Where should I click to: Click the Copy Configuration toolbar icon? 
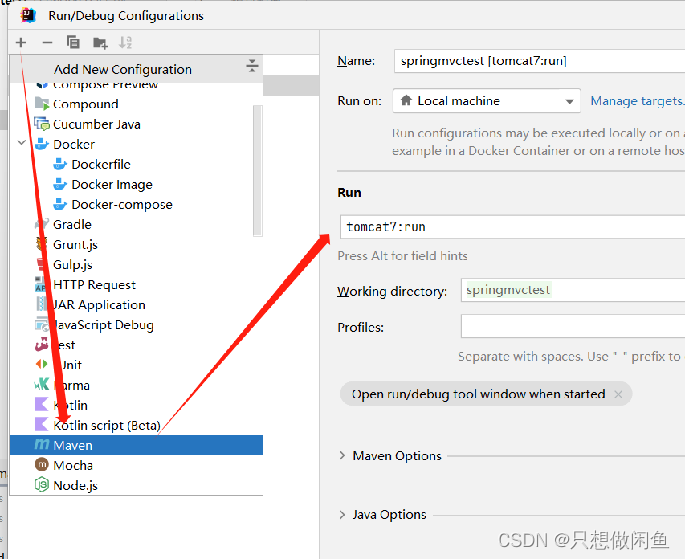tap(73, 42)
